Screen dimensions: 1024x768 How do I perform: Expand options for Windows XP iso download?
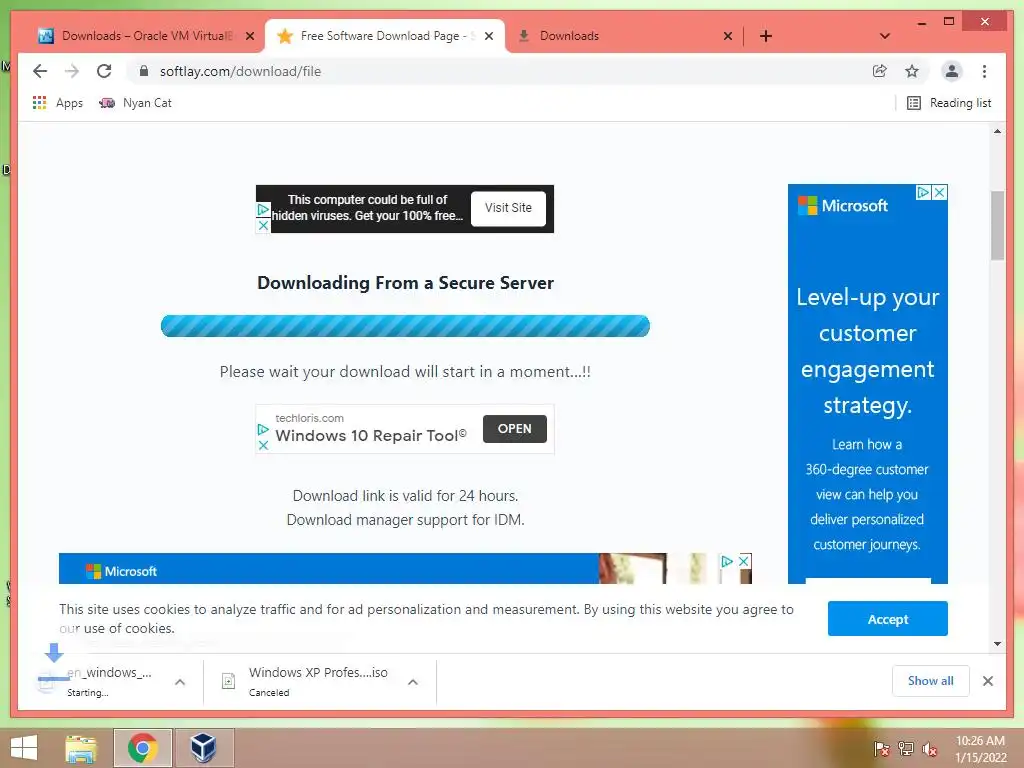(413, 682)
